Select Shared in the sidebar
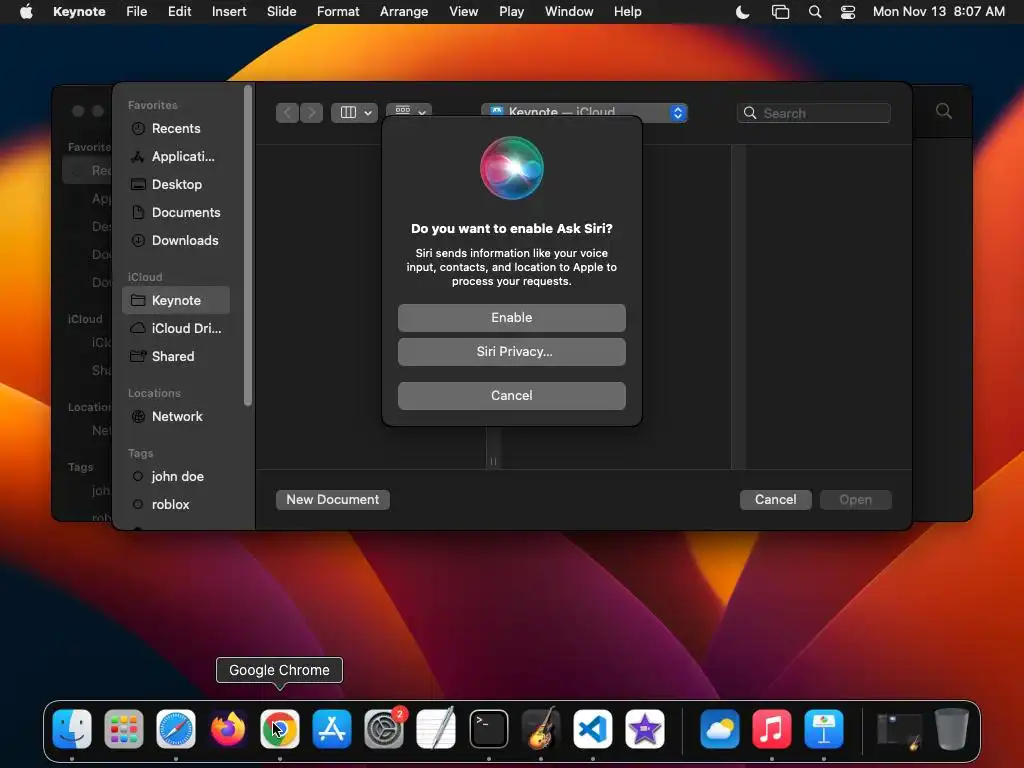The width and height of the screenshot is (1024, 768). (176, 357)
